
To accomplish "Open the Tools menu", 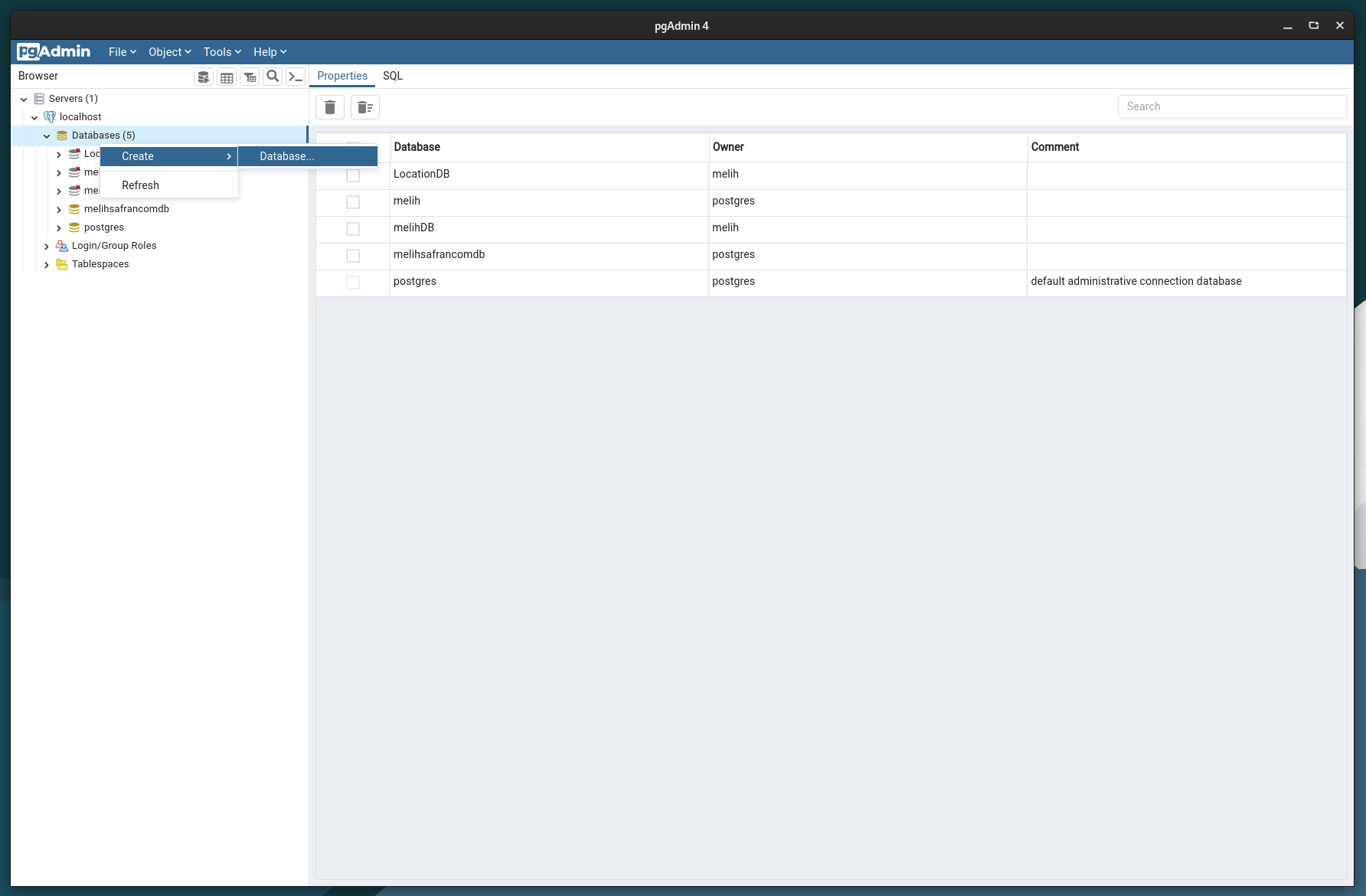I will pyautogui.click(x=222, y=52).
